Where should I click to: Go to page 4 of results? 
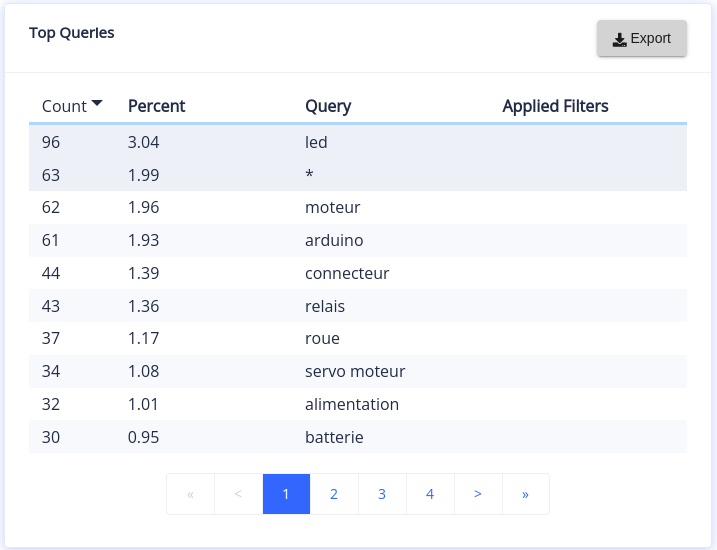point(430,494)
